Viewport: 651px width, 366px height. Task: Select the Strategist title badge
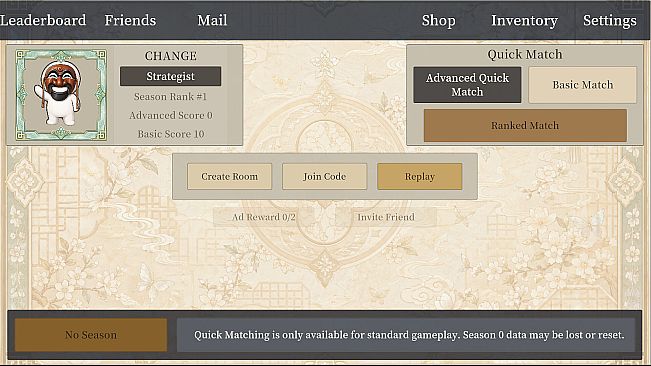pos(170,76)
